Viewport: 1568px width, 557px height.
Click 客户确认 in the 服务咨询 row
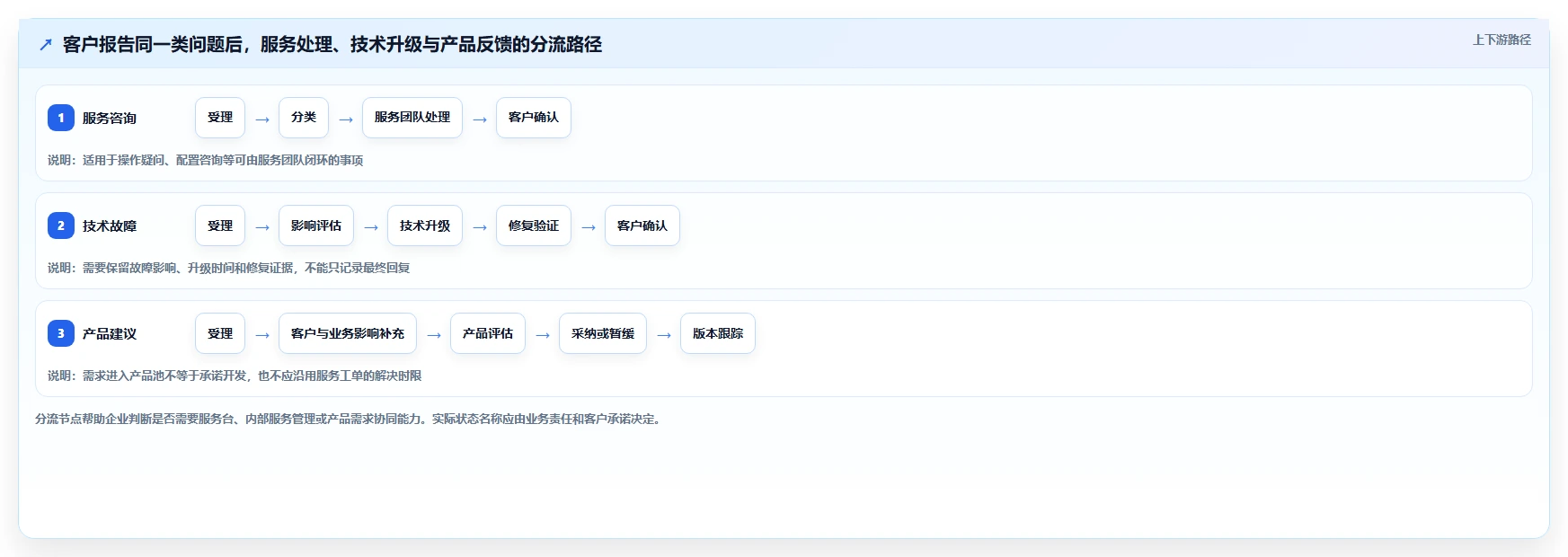(x=534, y=118)
